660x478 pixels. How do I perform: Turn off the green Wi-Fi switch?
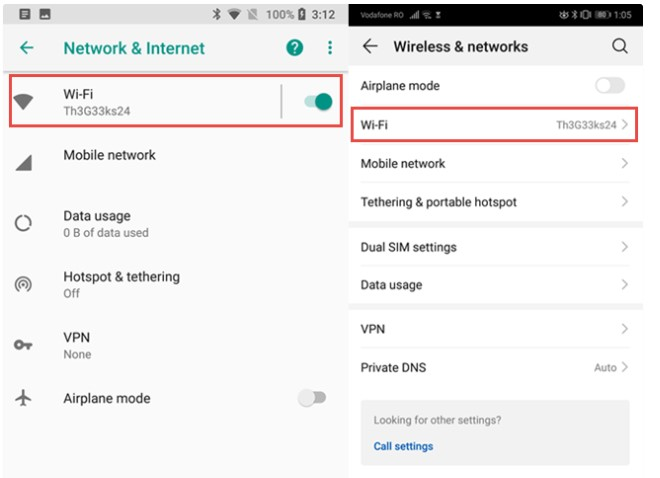click(x=317, y=101)
